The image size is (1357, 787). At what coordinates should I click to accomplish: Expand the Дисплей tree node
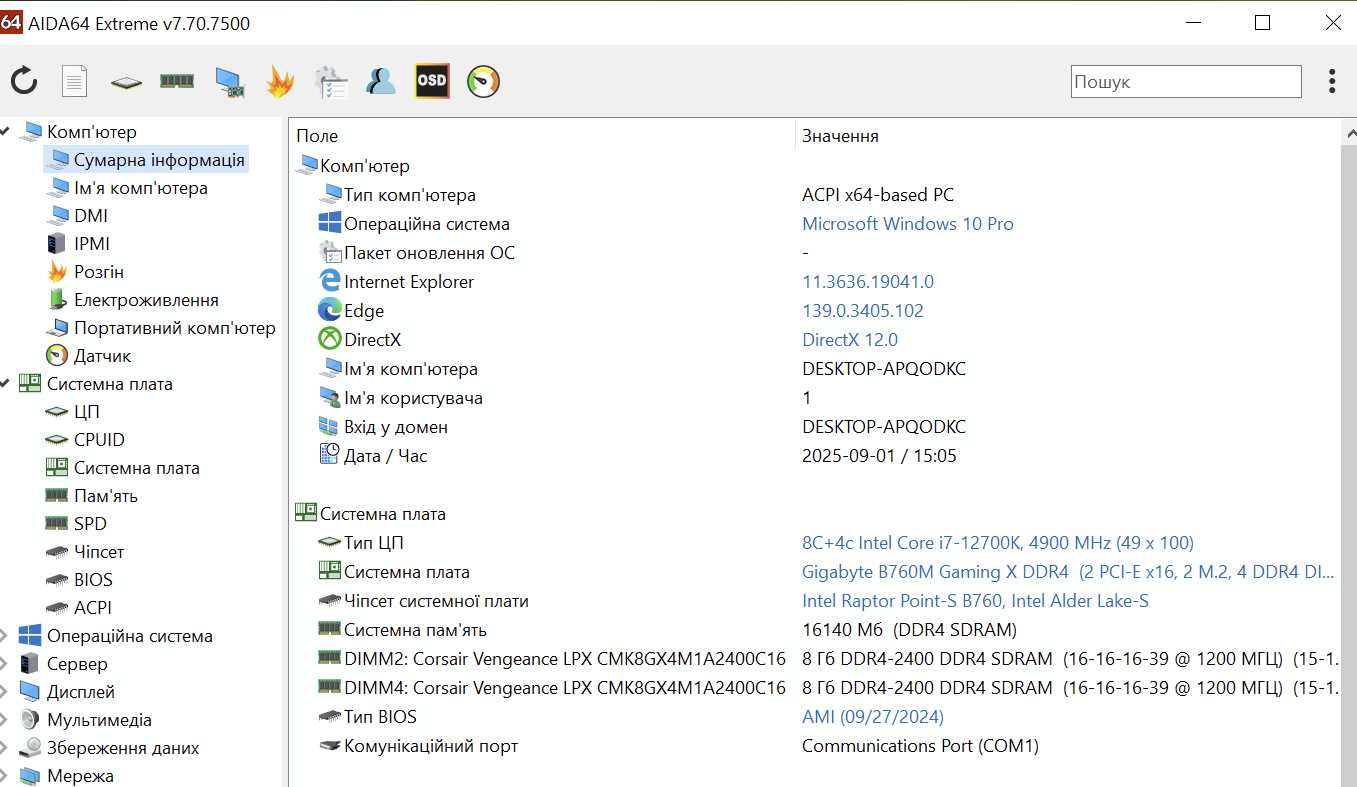click(4, 692)
